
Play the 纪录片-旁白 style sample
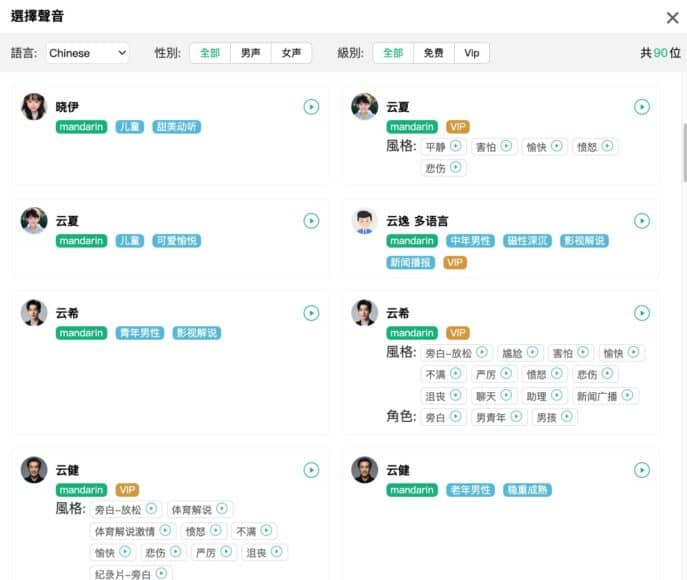pos(160,574)
